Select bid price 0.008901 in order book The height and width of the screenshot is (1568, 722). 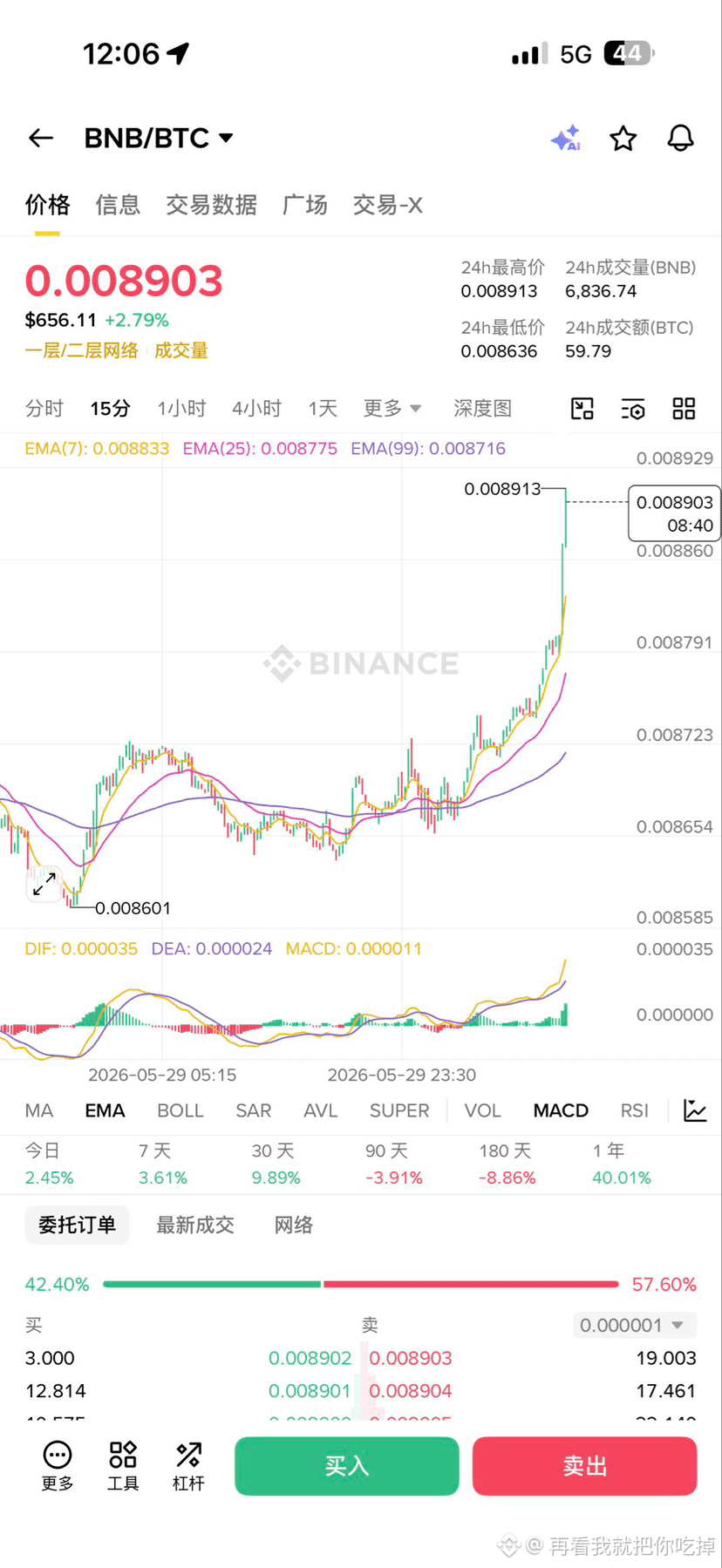click(x=310, y=1391)
